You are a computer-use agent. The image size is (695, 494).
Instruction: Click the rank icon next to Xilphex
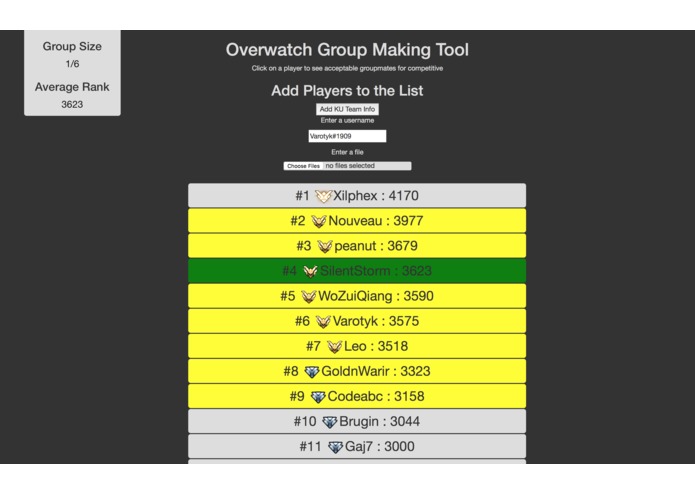[x=324, y=196]
